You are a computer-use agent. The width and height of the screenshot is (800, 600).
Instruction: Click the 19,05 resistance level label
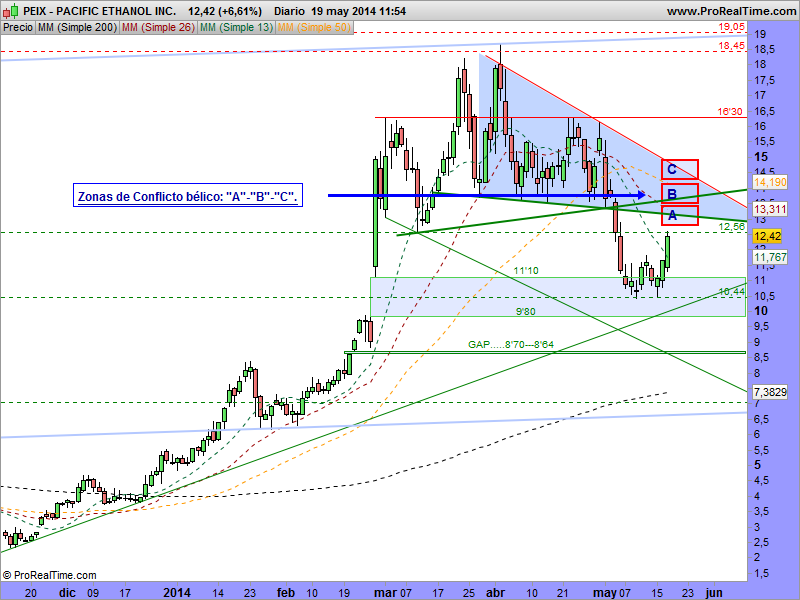point(732,27)
